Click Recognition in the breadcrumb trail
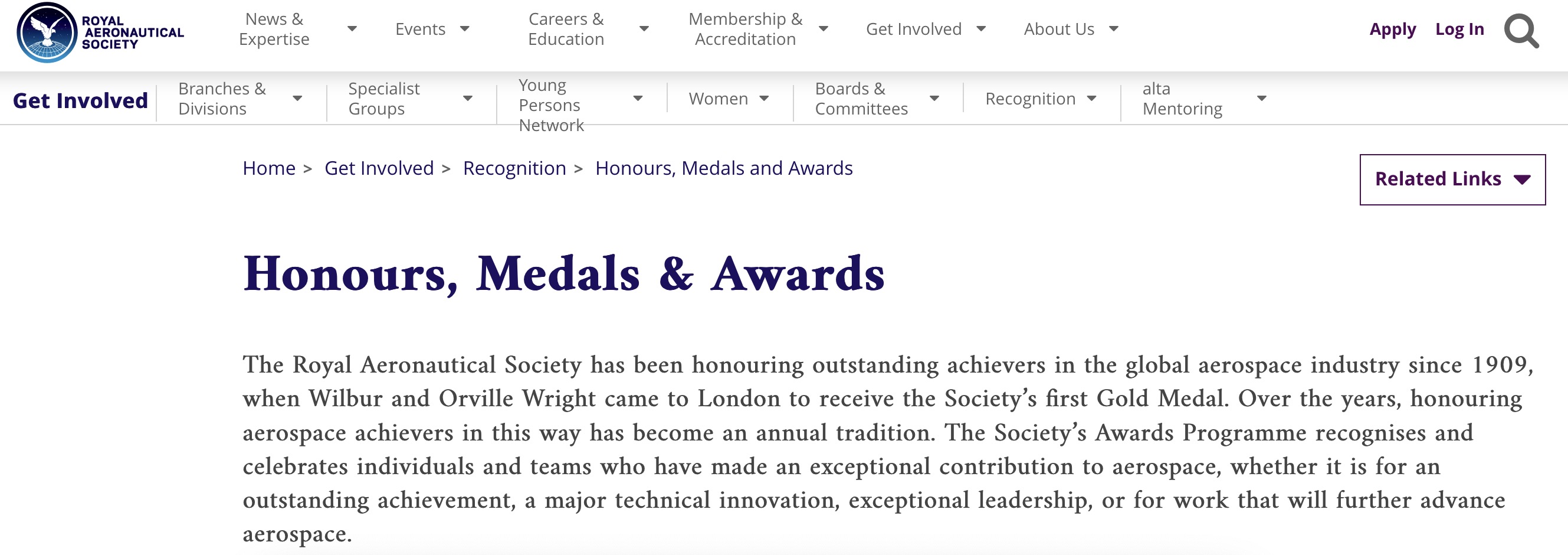Image resolution: width=1568 pixels, height=555 pixels. point(515,168)
